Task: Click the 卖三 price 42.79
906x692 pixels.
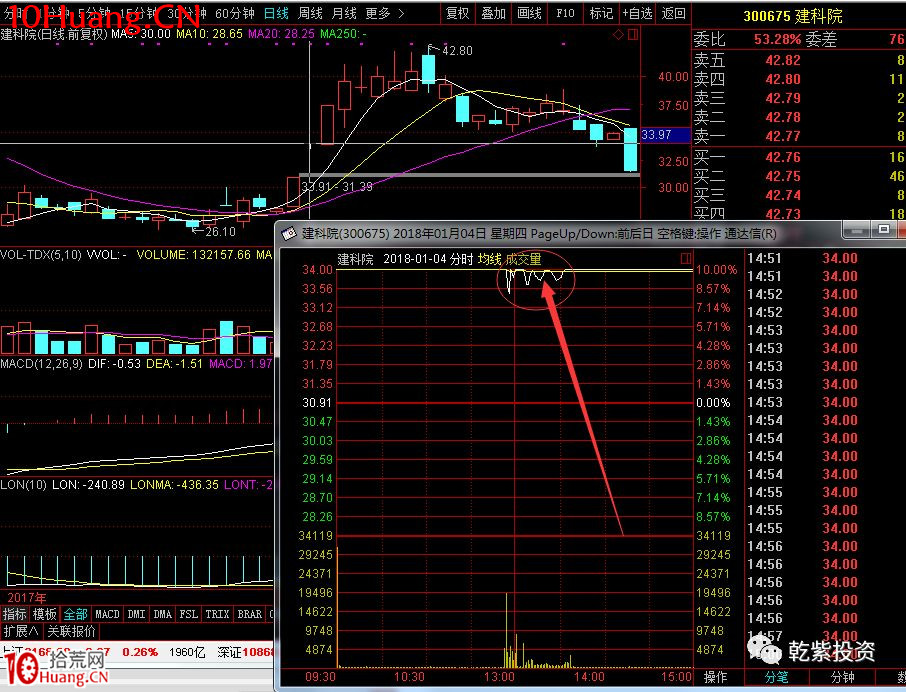Action: tap(783, 98)
